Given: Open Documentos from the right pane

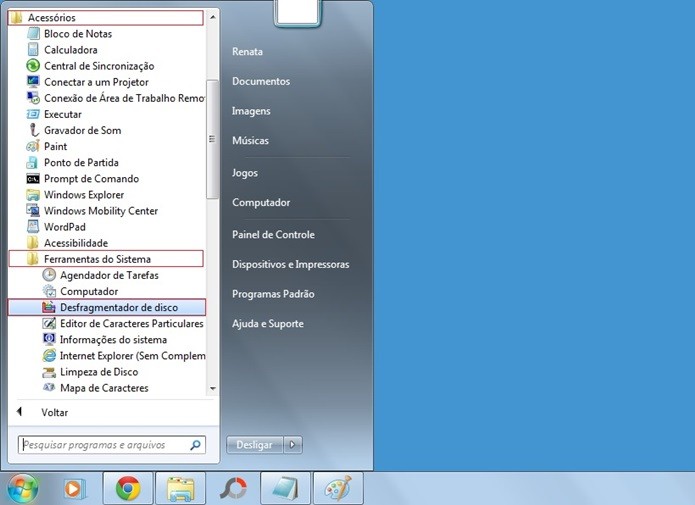Looking at the screenshot, I should pyautogui.click(x=261, y=81).
